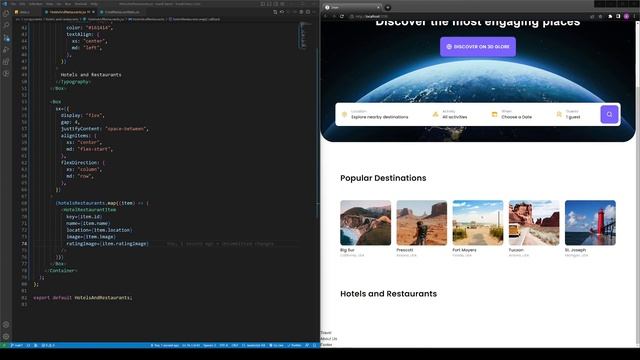Click the cursor position Ln Col status item
This screenshot has width=640, height=360.
point(191,345)
